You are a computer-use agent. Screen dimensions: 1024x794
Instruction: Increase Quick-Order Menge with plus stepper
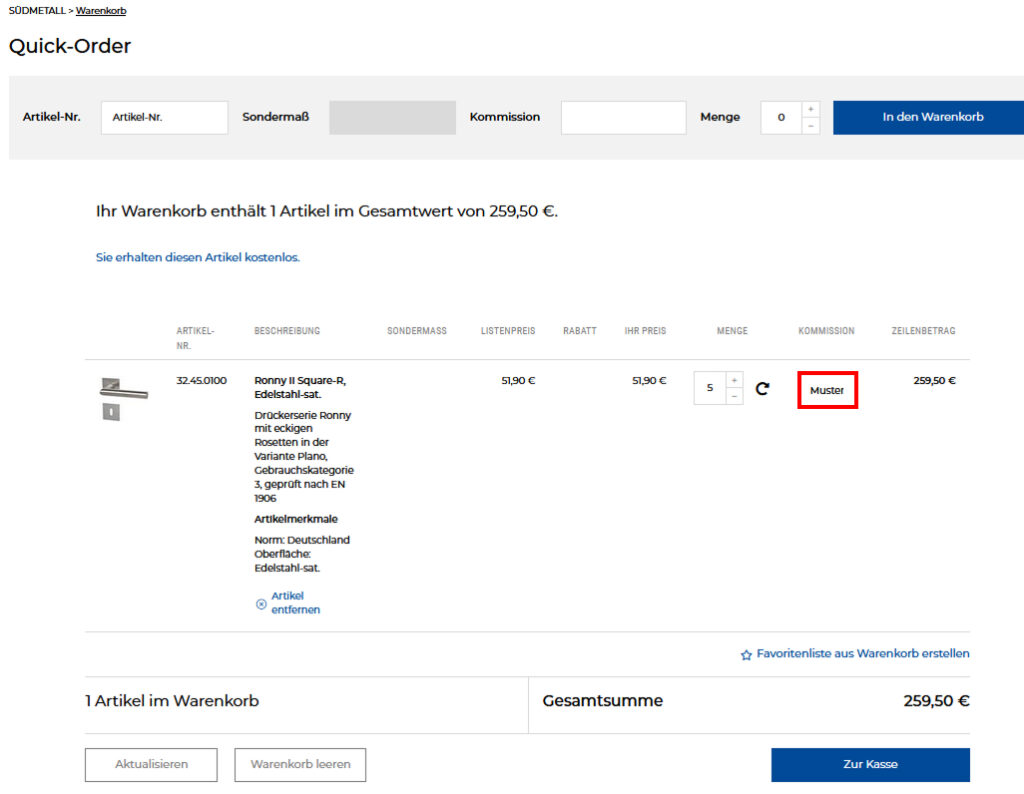810,109
